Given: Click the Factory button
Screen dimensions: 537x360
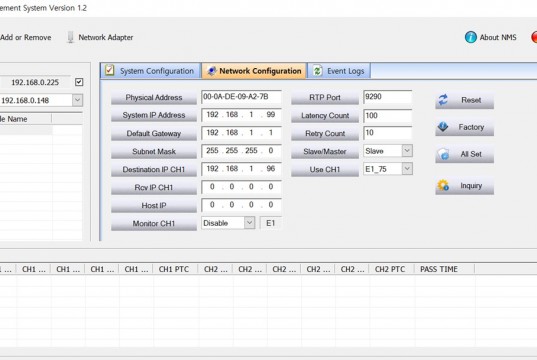Looking at the screenshot, I should point(464,127).
